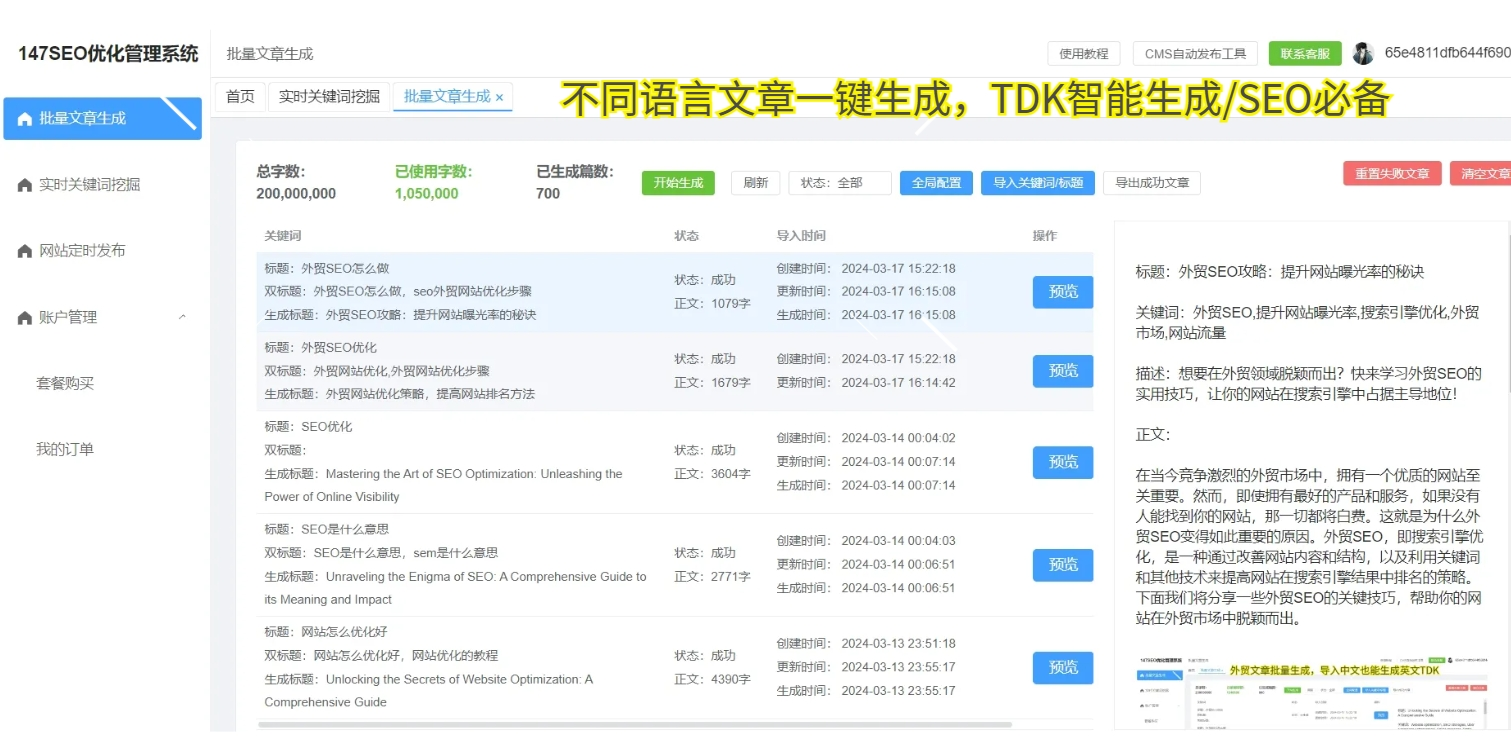Screen dimensions: 1511x736
Task: Click the 刷新 button to refresh
Action: tap(755, 183)
